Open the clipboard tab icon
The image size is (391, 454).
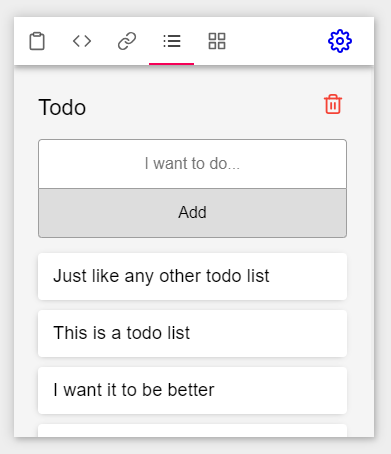pyautogui.click(x=37, y=41)
